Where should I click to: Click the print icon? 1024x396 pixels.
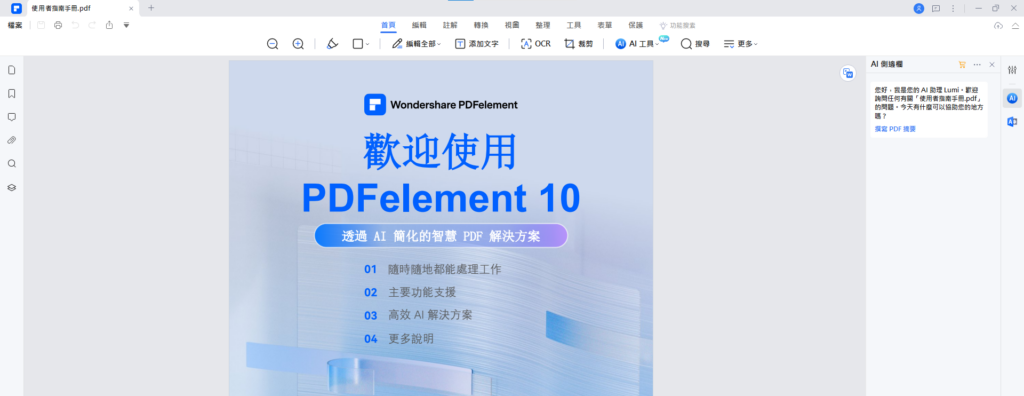[58, 25]
